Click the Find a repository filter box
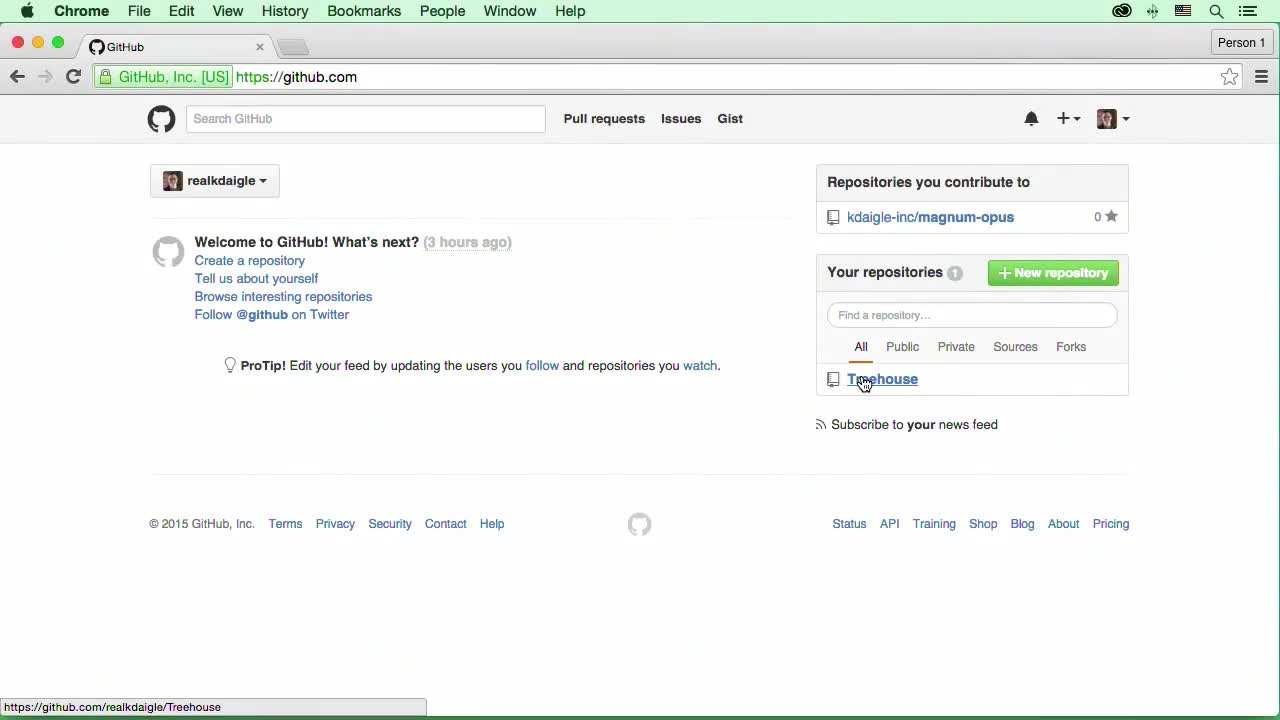Image resolution: width=1280 pixels, height=720 pixels. click(971, 315)
